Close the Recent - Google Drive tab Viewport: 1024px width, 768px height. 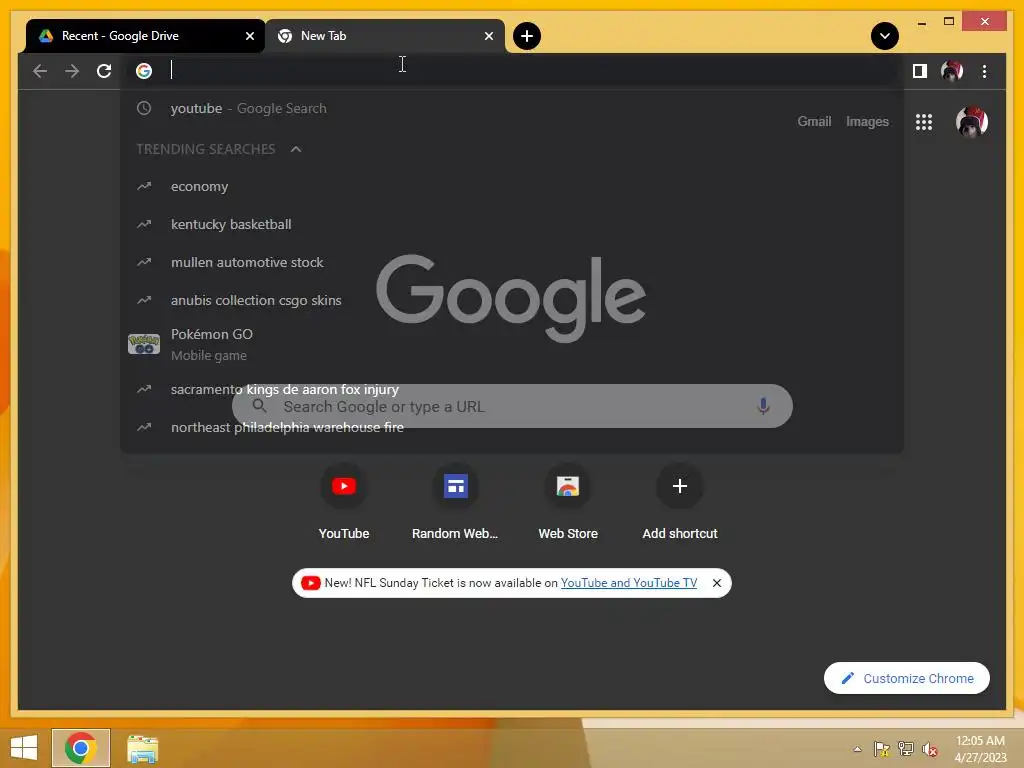(249, 36)
